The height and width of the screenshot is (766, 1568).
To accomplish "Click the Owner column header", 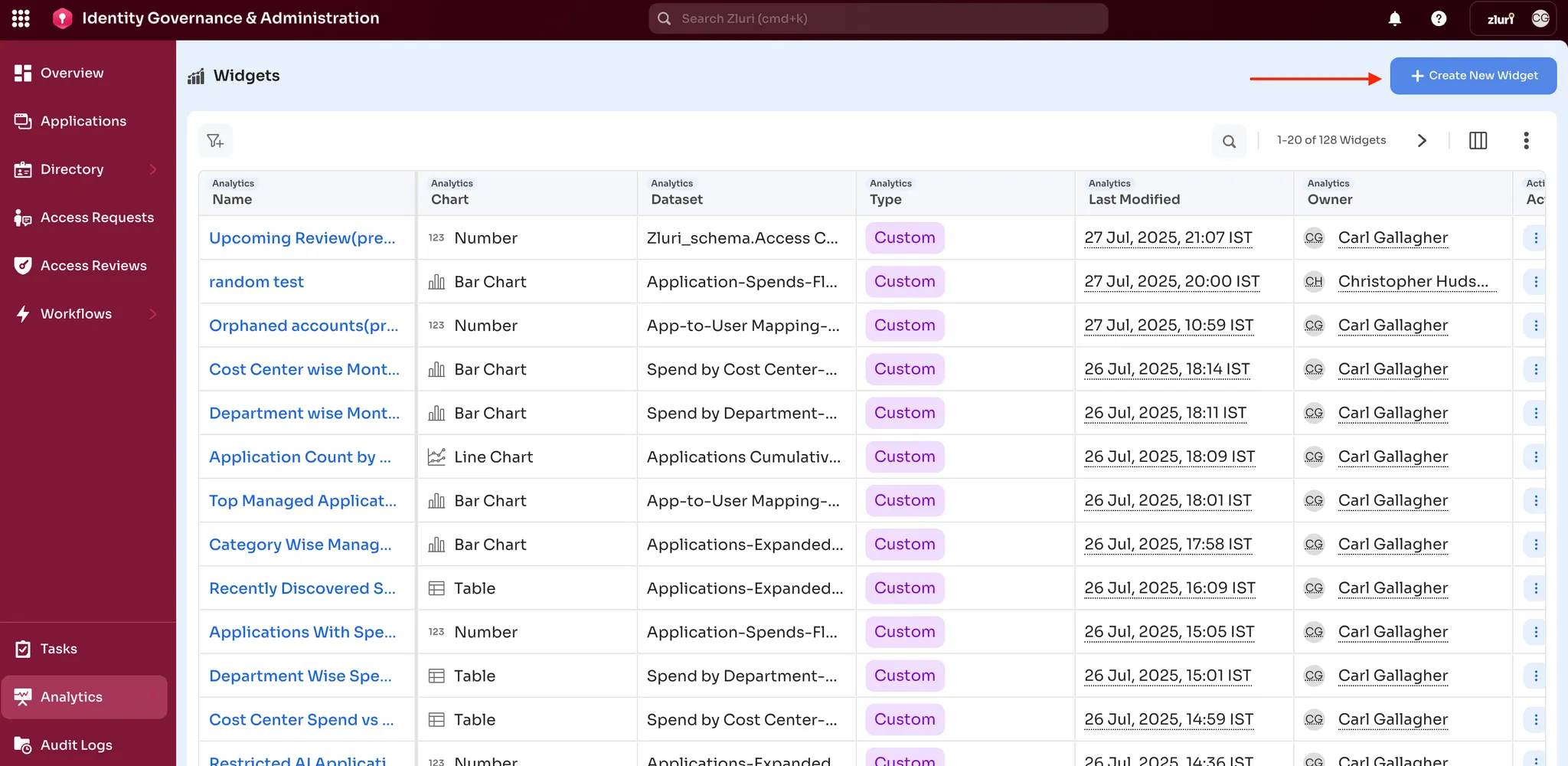I will (1403, 193).
